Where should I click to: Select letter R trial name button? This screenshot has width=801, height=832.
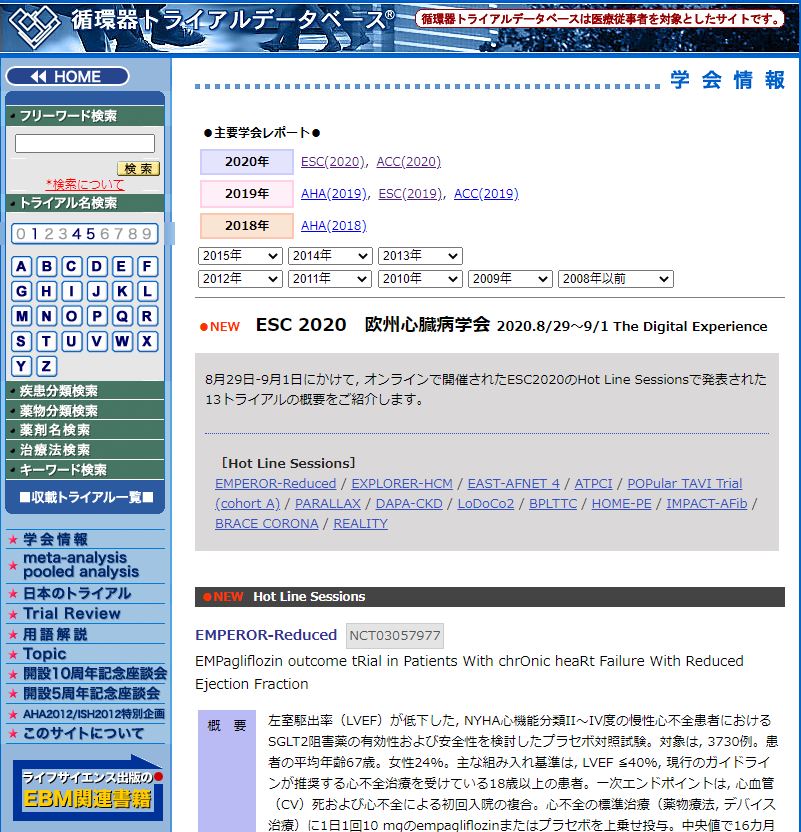coord(147,316)
